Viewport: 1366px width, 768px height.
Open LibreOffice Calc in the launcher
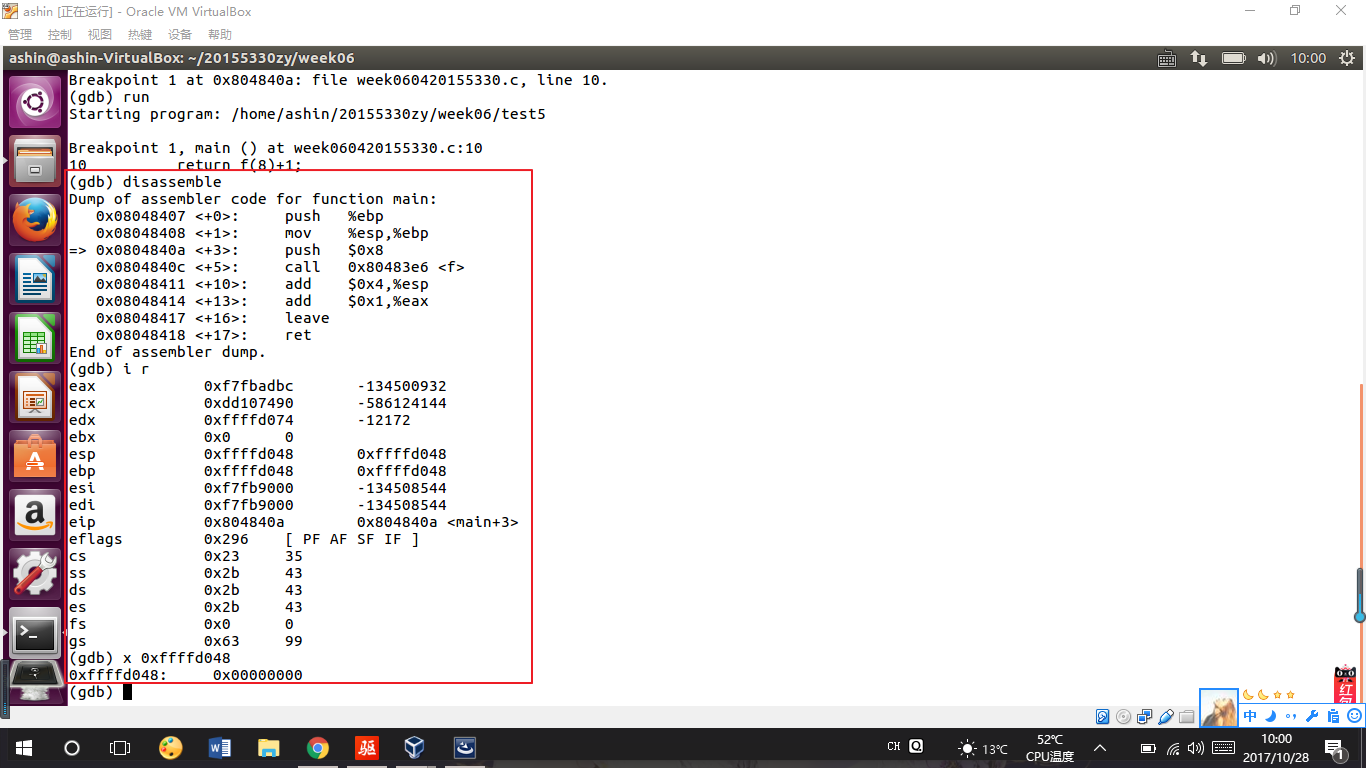(35, 338)
